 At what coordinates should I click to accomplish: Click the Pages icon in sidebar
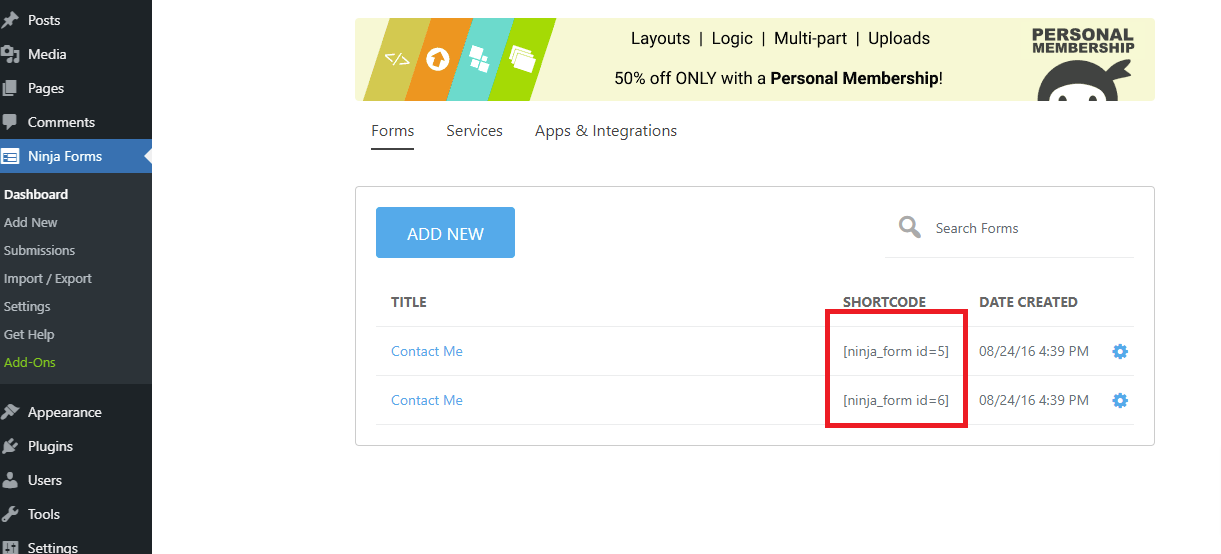point(10,88)
